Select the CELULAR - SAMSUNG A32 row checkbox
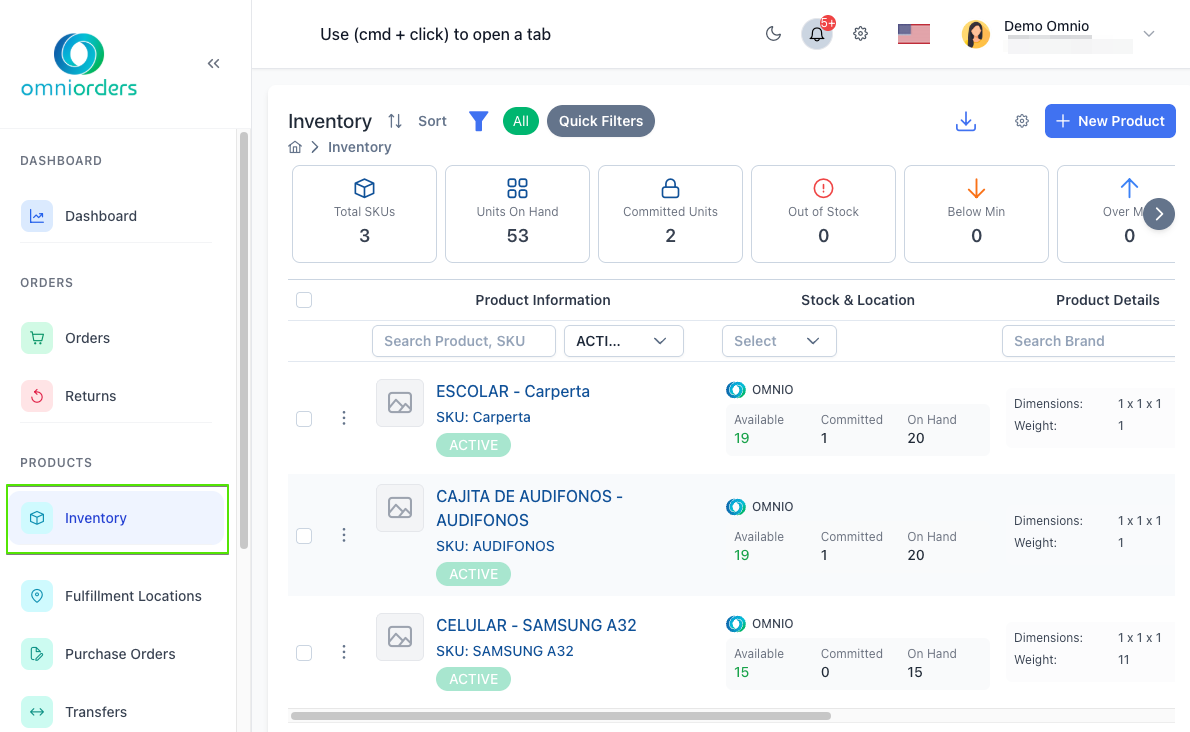The image size is (1190, 732). (x=304, y=652)
